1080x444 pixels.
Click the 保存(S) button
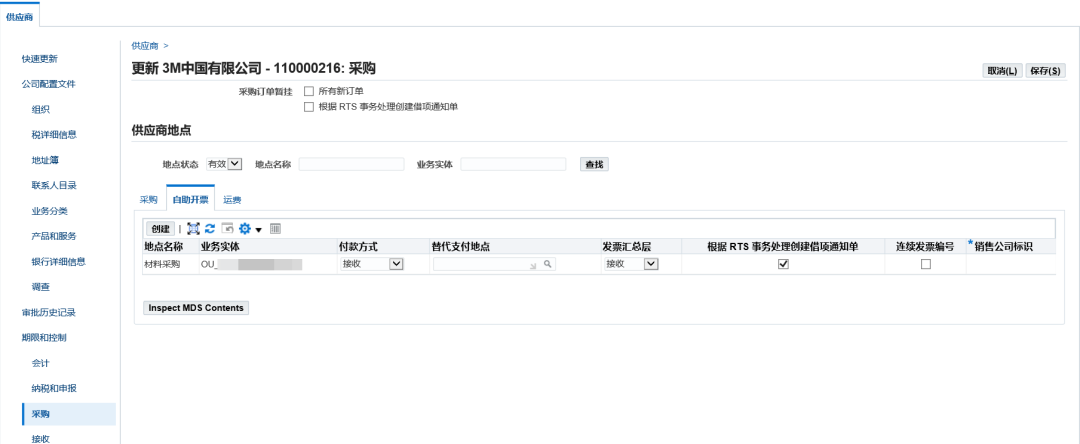[x=1046, y=71]
